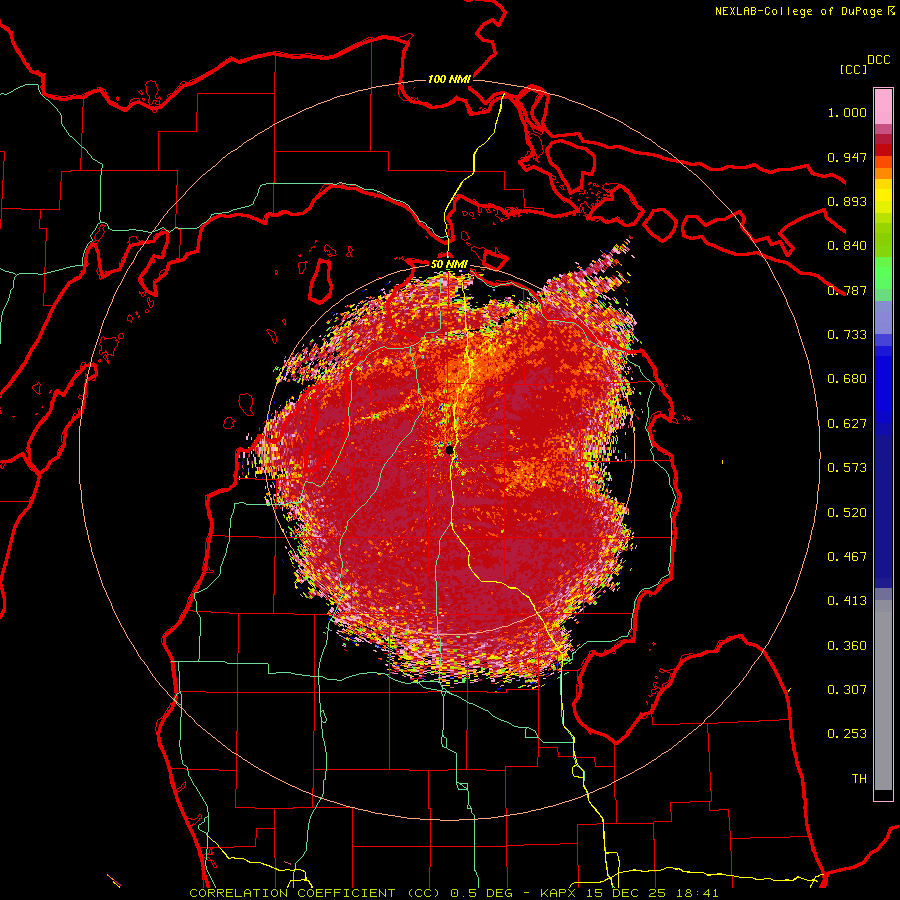900x900 pixels.
Task: Click the 0.360 color scale value
Action: (x=847, y=646)
